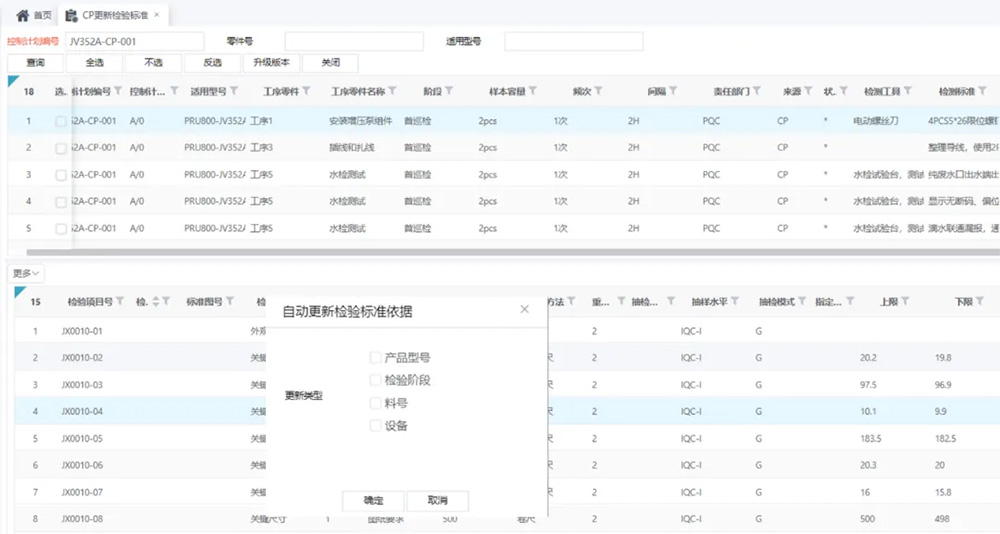Viewport: 1000px width, 534px height.
Task: Expand the 更多 dropdown
Action: (27, 273)
